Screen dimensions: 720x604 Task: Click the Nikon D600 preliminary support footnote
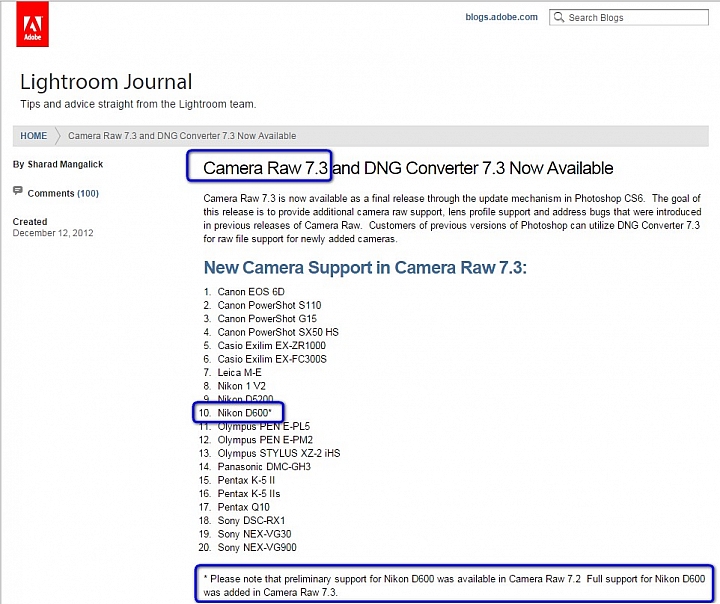click(x=454, y=585)
